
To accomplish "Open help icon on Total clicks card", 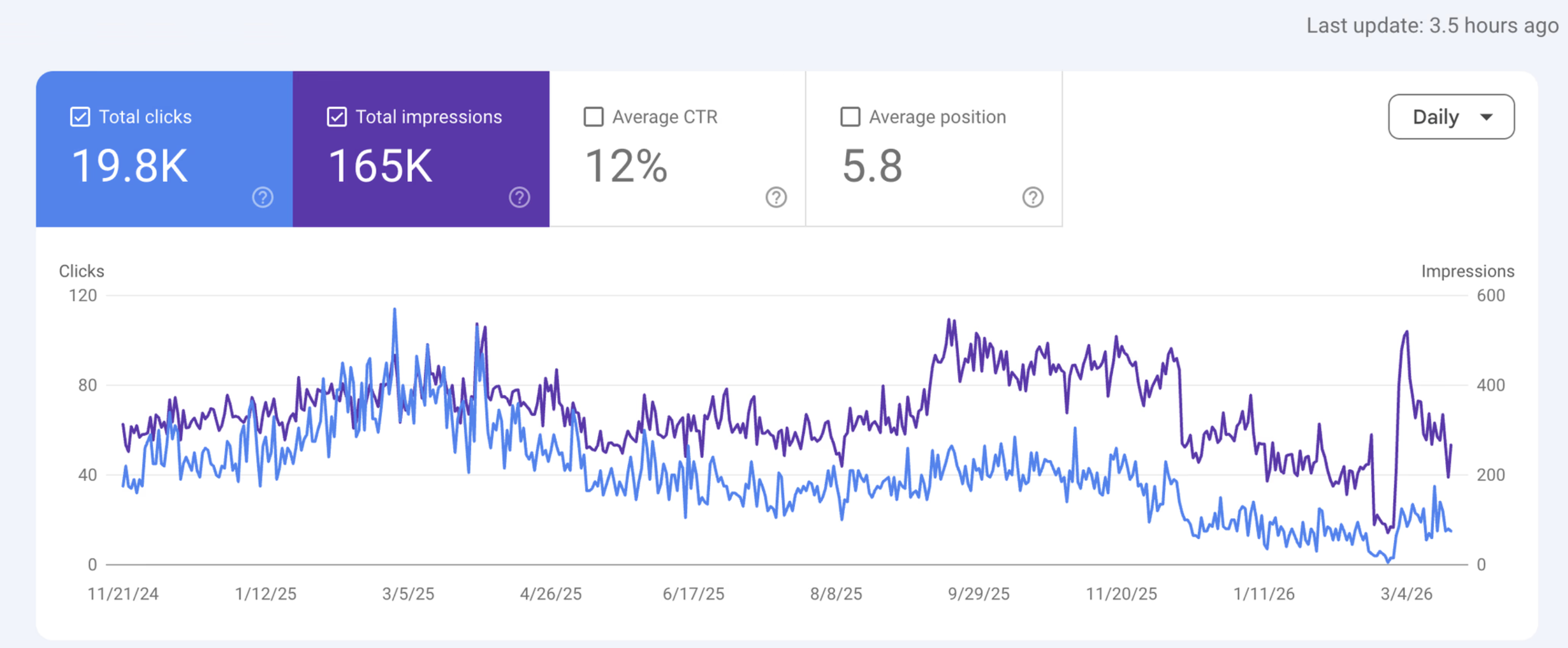I will point(263,197).
